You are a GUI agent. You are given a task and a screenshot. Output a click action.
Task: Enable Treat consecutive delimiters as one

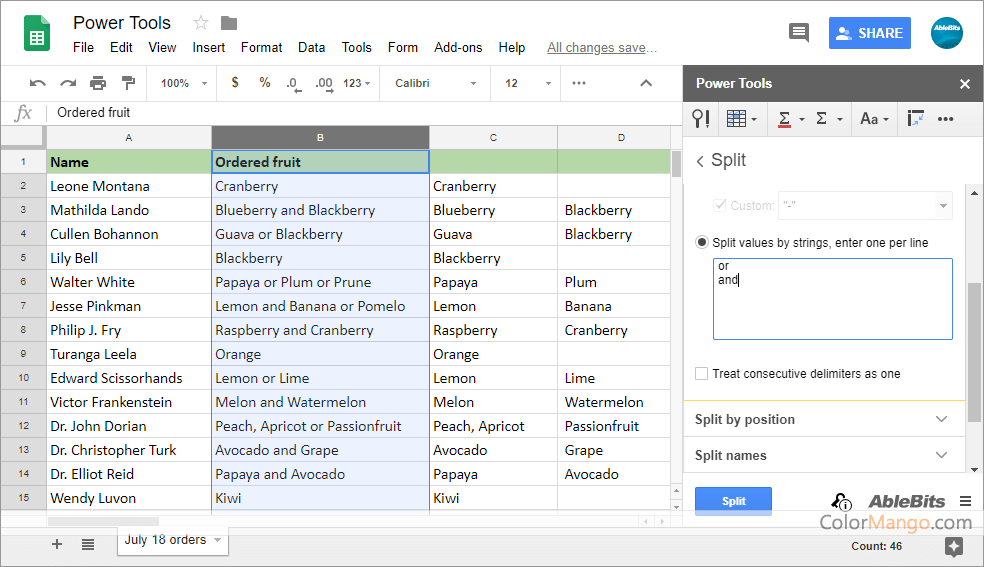click(x=702, y=374)
